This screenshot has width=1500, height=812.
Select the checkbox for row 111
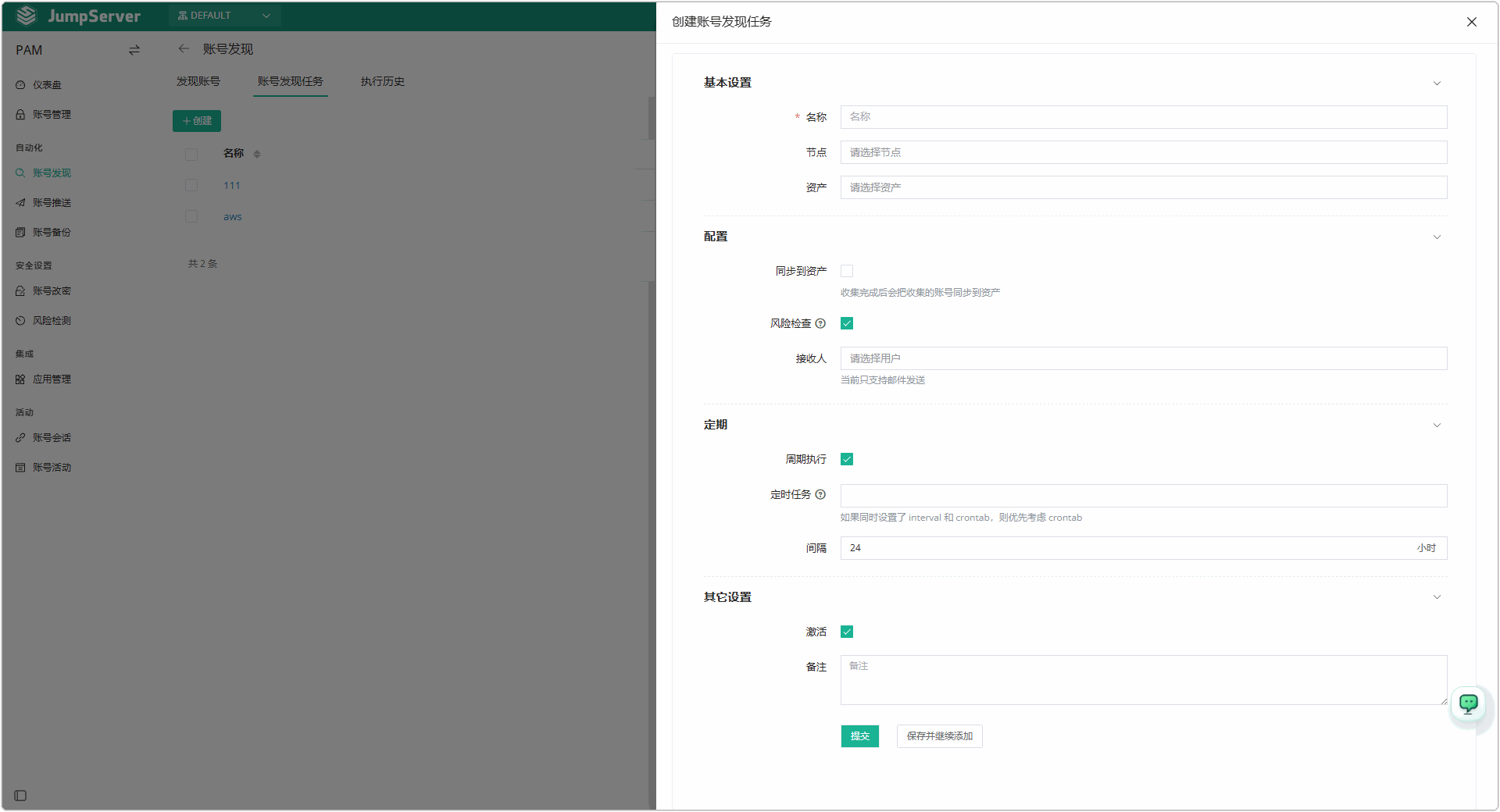191,185
